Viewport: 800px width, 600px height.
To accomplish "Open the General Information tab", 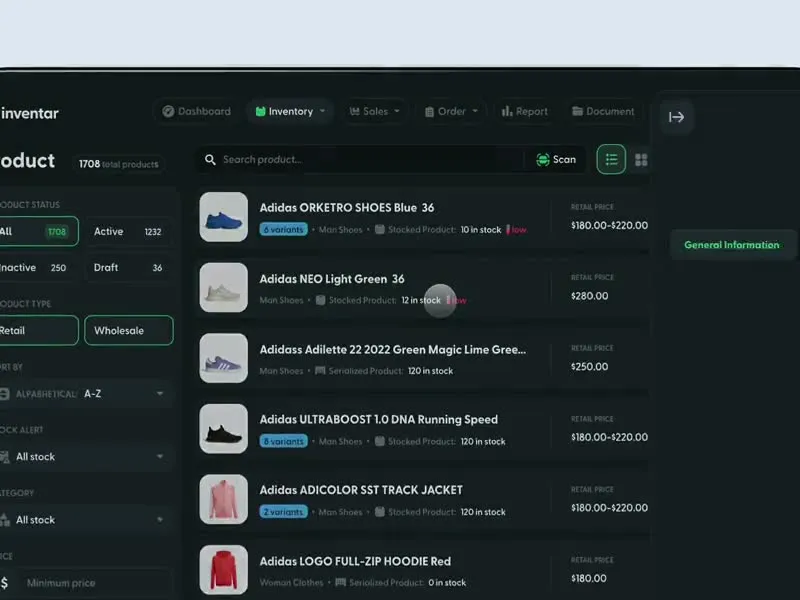I will [x=732, y=245].
